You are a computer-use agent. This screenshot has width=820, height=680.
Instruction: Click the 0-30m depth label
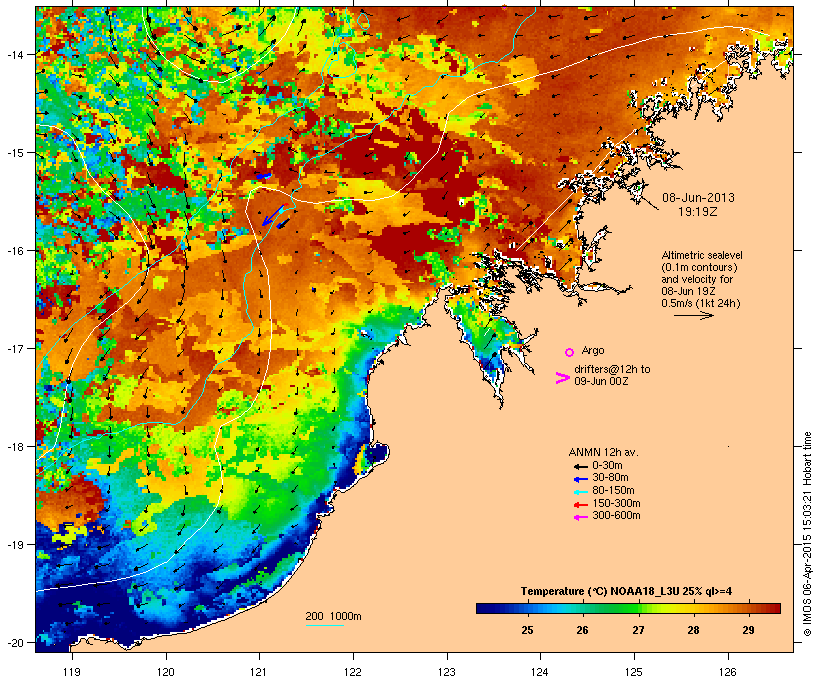tap(607, 466)
